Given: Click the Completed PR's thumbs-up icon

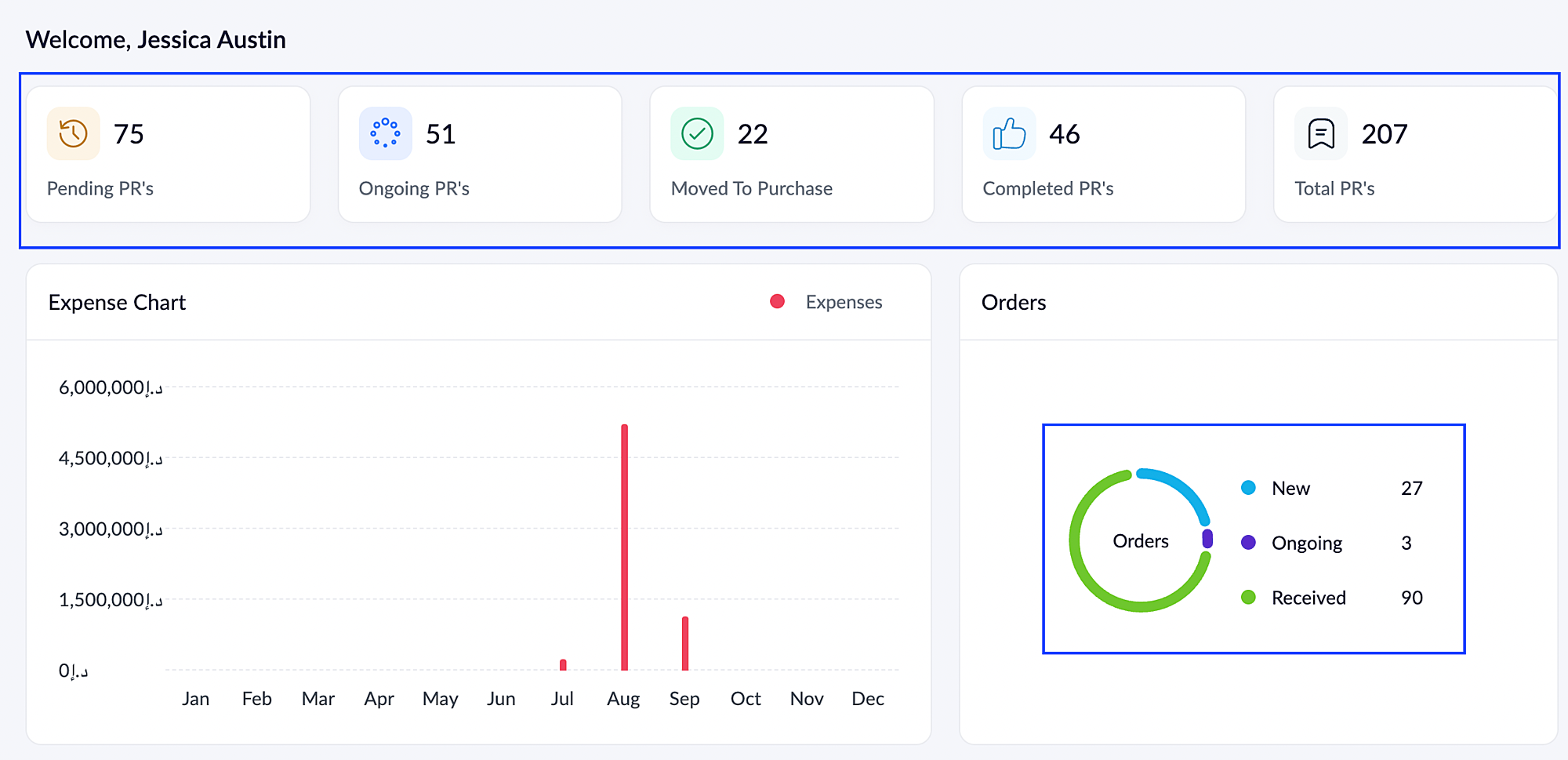Looking at the screenshot, I should pyautogui.click(x=1009, y=133).
